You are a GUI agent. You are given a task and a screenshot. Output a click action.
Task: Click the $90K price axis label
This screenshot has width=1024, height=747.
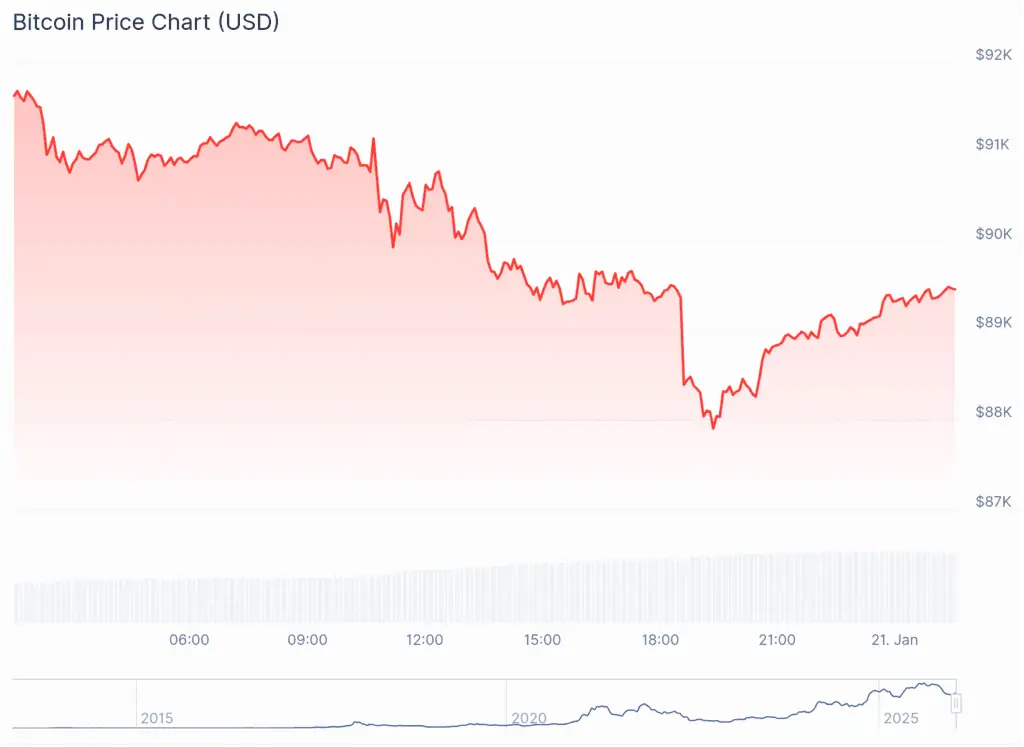993,234
